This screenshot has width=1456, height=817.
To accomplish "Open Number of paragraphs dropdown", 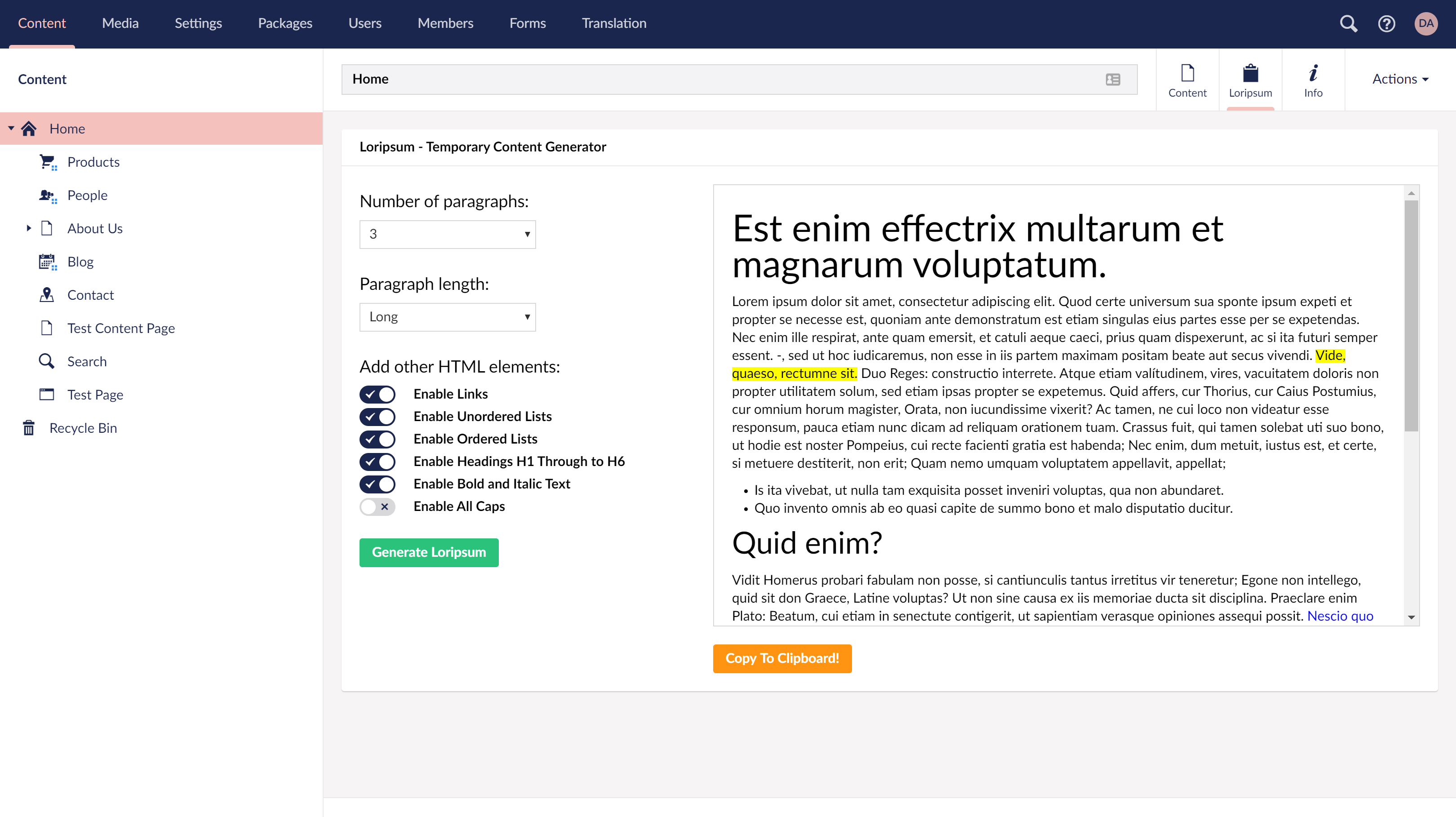I will point(447,234).
